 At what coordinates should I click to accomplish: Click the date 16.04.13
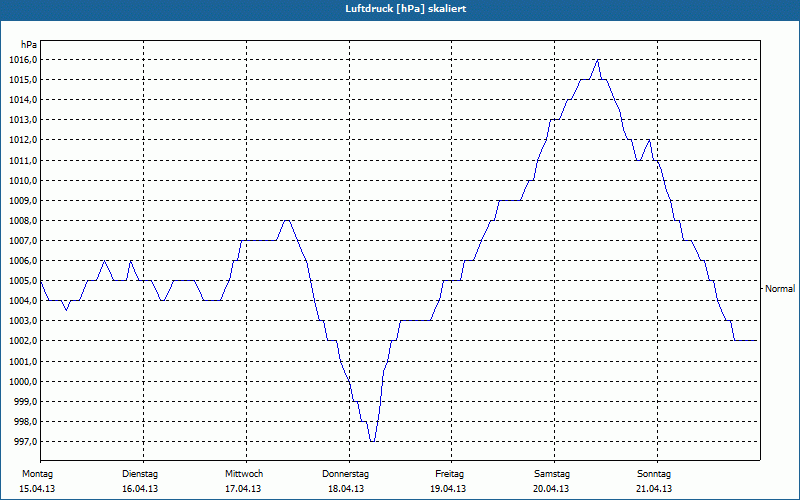coord(140,489)
